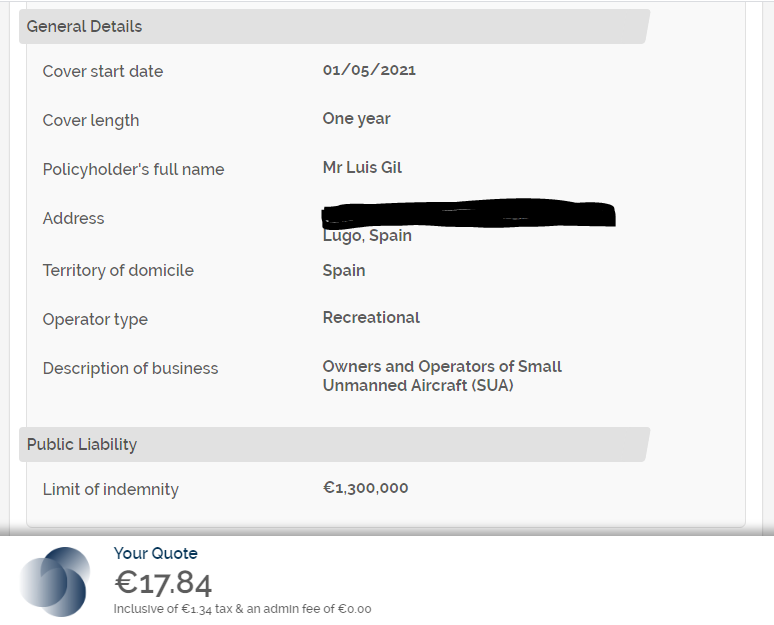Click the Limit of indemnity label
The image size is (774, 625).
[110, 490]
